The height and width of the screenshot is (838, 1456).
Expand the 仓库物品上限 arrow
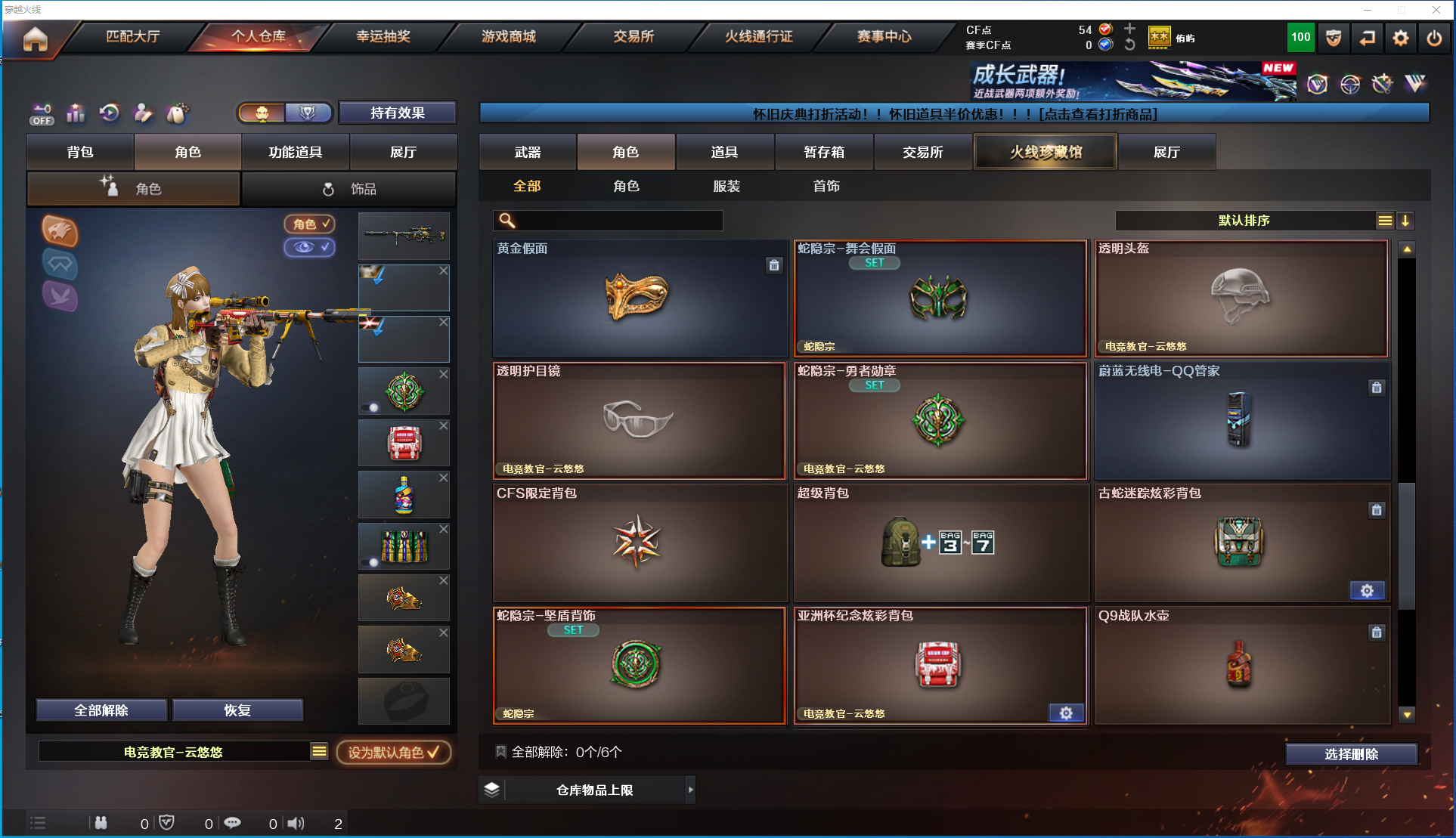[x=690, y=790]
